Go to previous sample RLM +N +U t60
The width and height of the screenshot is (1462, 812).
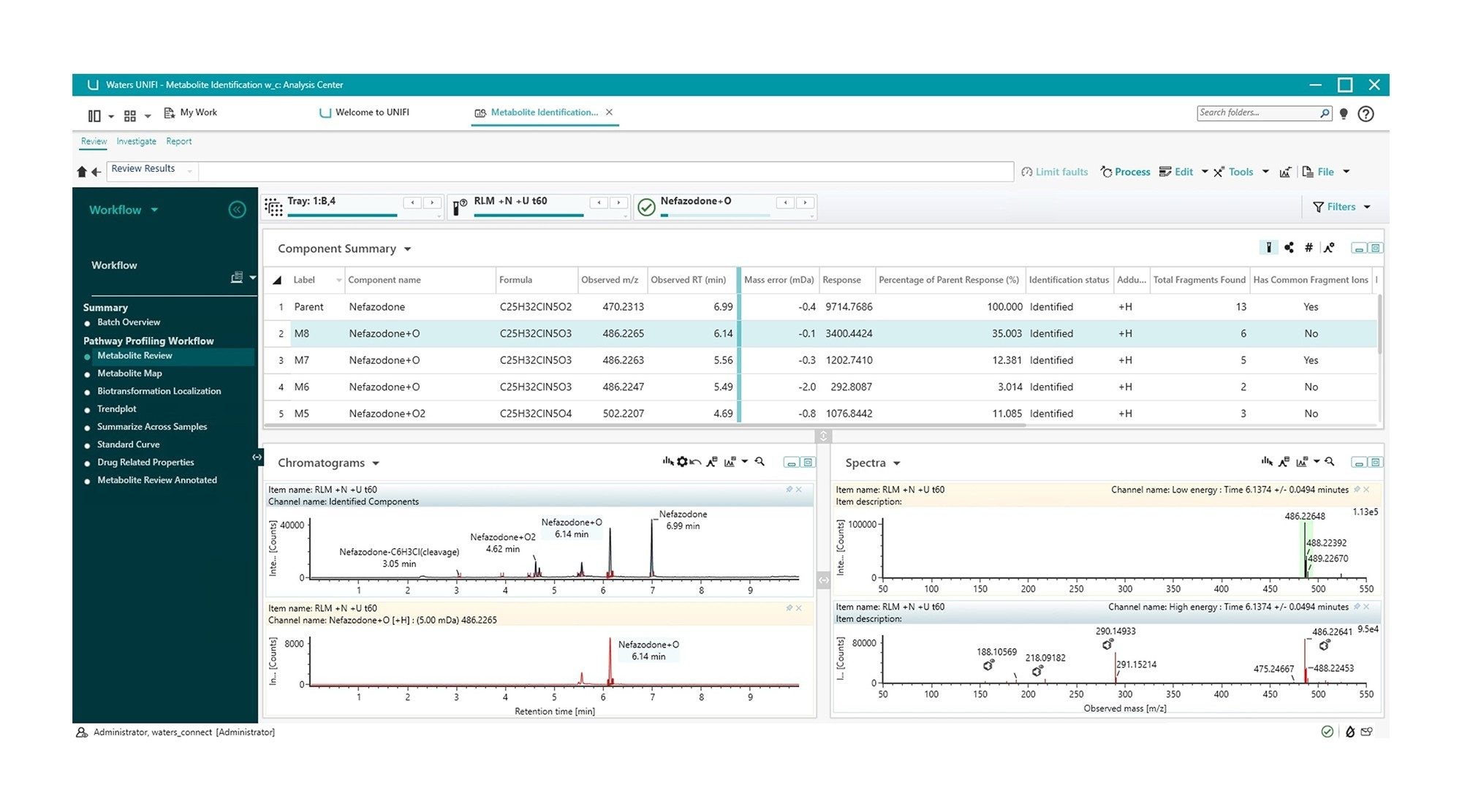pyautogui.click(x=599, y=202)
